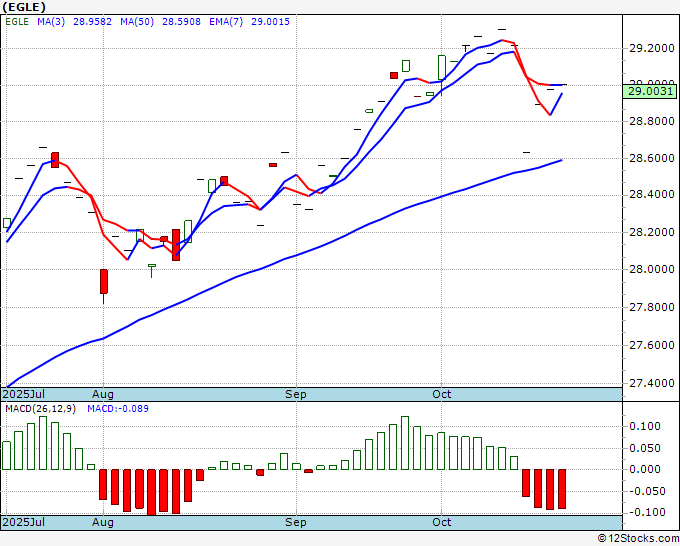Click the 28.8000 price axis label
Image resolution: width=680 pixels, height=546 pixels.
point(652,121)
